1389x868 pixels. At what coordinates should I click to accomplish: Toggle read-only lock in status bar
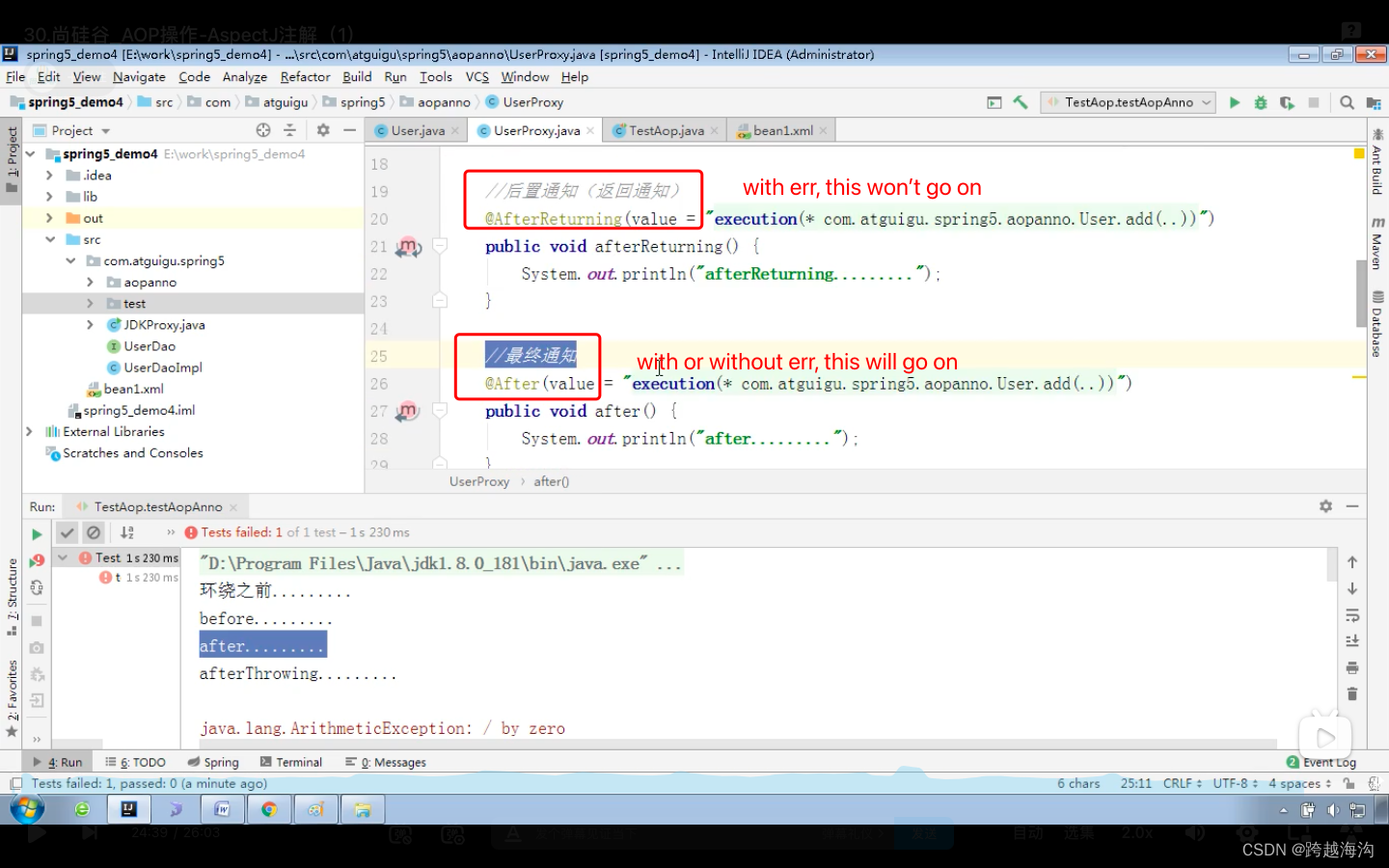[x=1348, y=784]
